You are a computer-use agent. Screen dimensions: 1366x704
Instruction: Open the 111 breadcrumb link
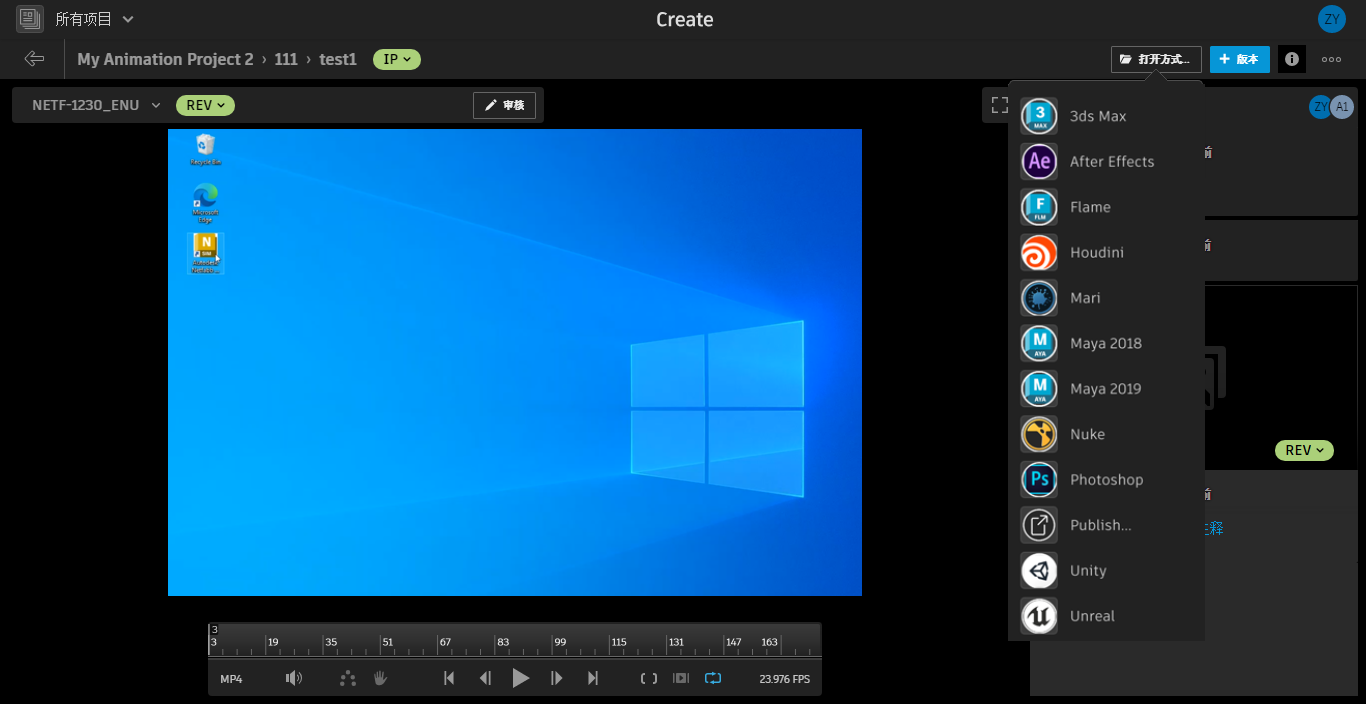click(x=286, y=59)
